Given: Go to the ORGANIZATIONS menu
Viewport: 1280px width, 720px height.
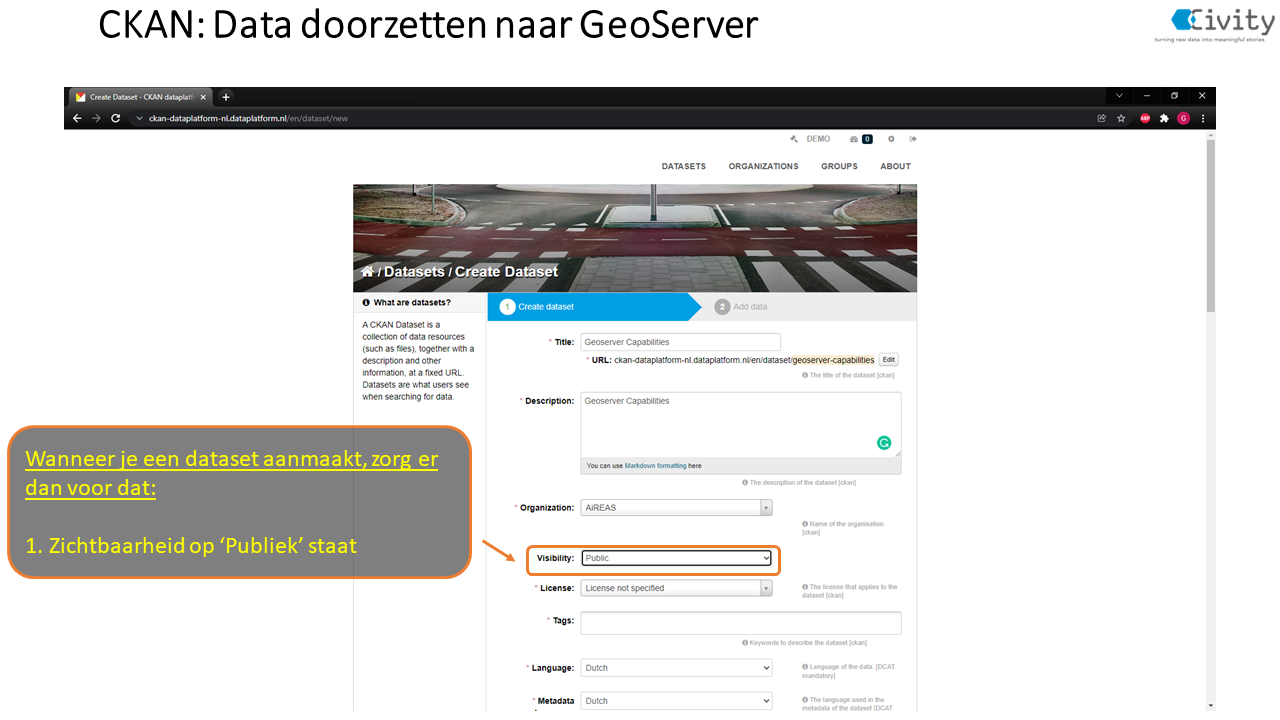Looking at the screenshot, I should point(763,166).
